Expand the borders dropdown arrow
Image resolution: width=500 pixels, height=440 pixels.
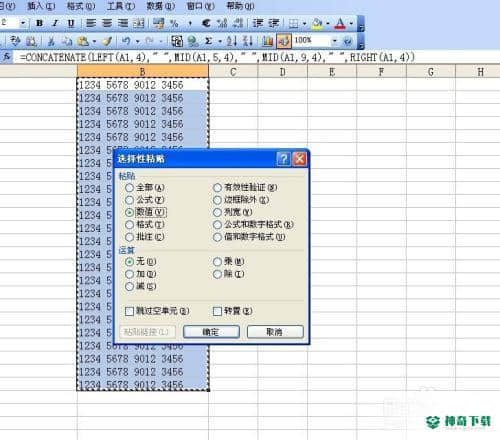304,23
